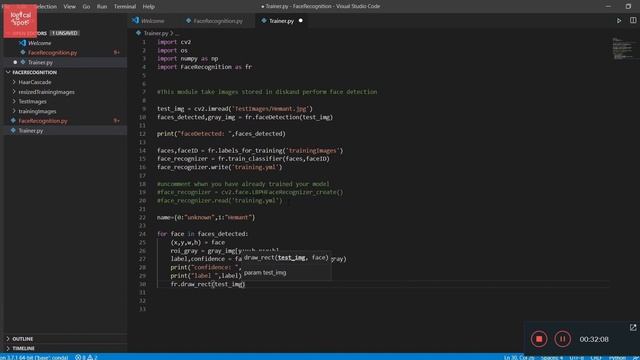
Task: Place cursor at end of line 30 code
Action: click(x=245, y=284)
